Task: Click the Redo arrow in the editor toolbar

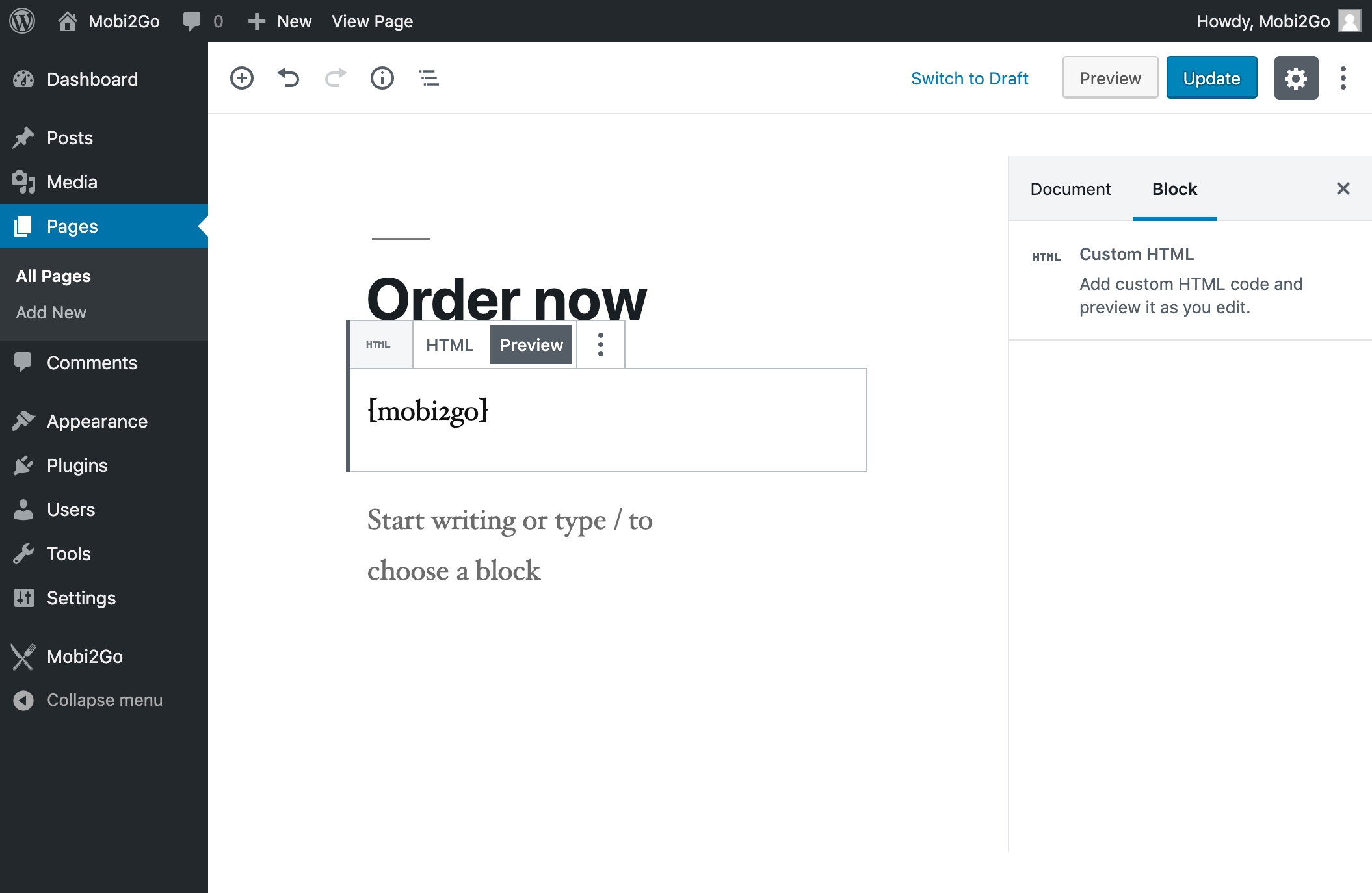Action: coord(335,77)
